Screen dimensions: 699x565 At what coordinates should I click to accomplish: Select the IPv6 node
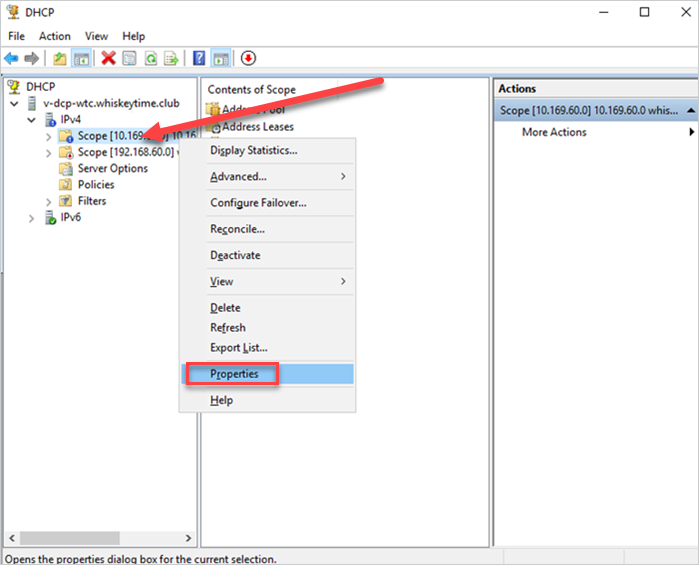coord(70,217)
